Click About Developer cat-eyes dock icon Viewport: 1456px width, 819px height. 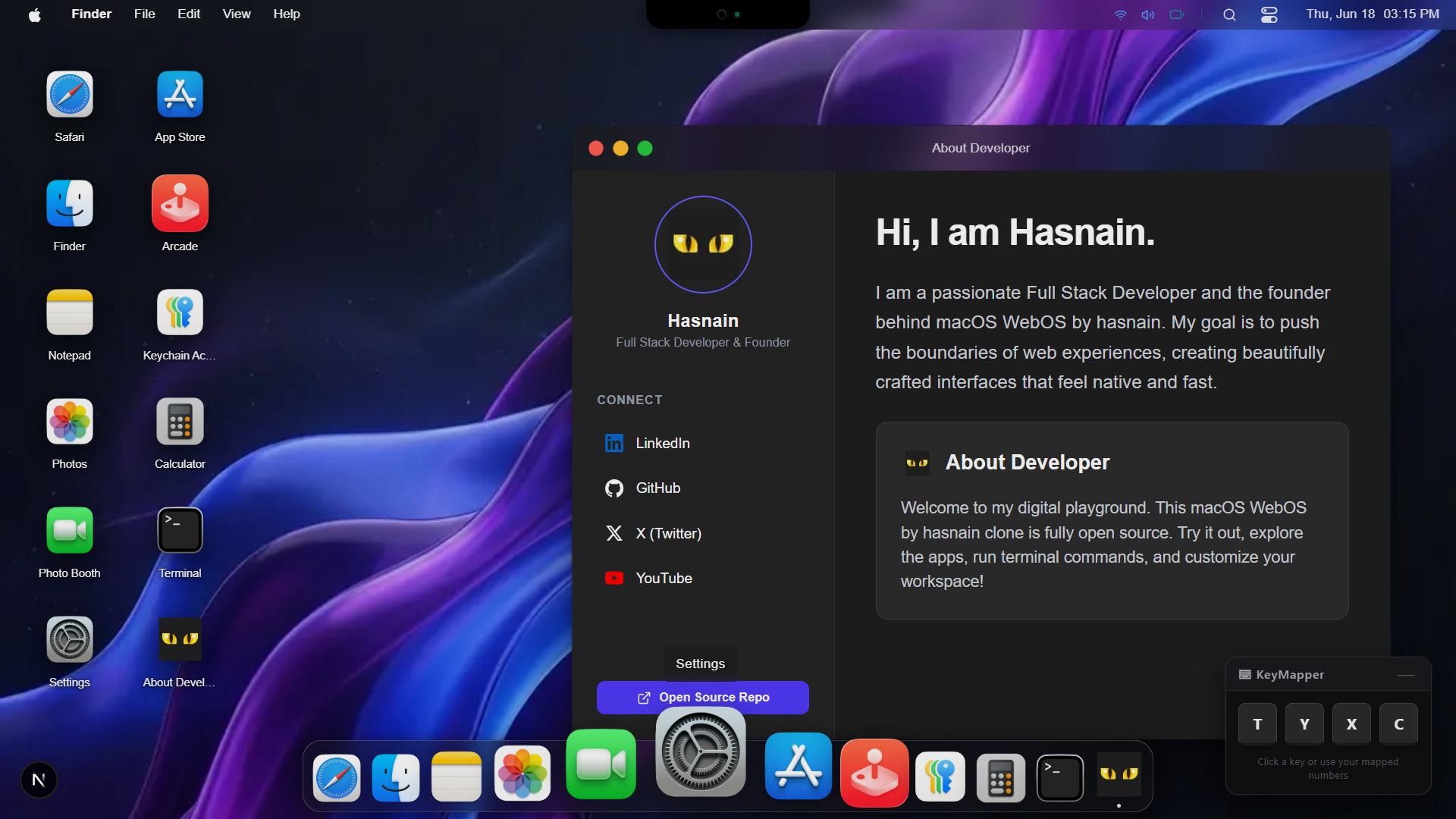coord(1119,774)
